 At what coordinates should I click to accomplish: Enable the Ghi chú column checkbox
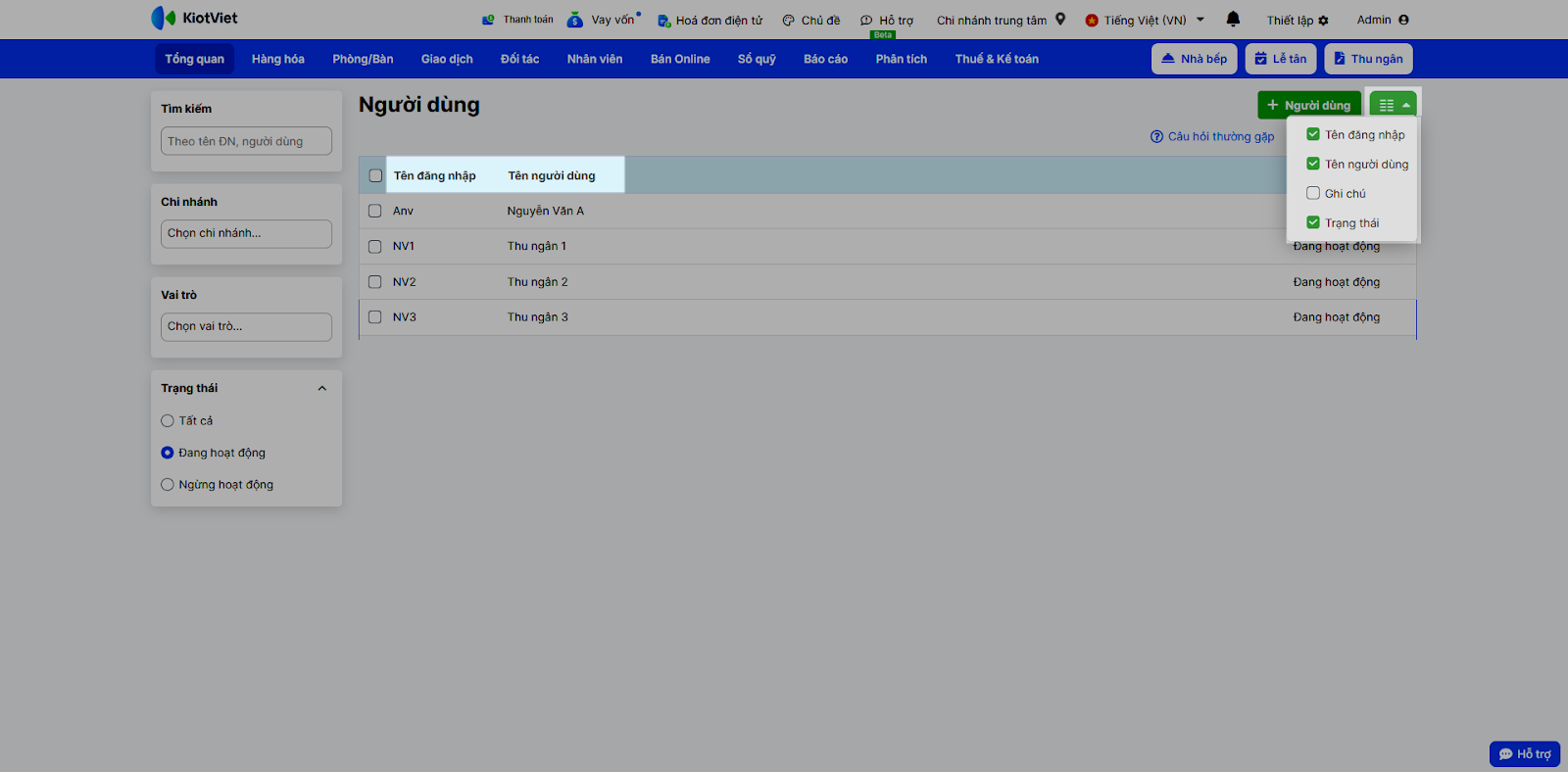pos(1313,193)
